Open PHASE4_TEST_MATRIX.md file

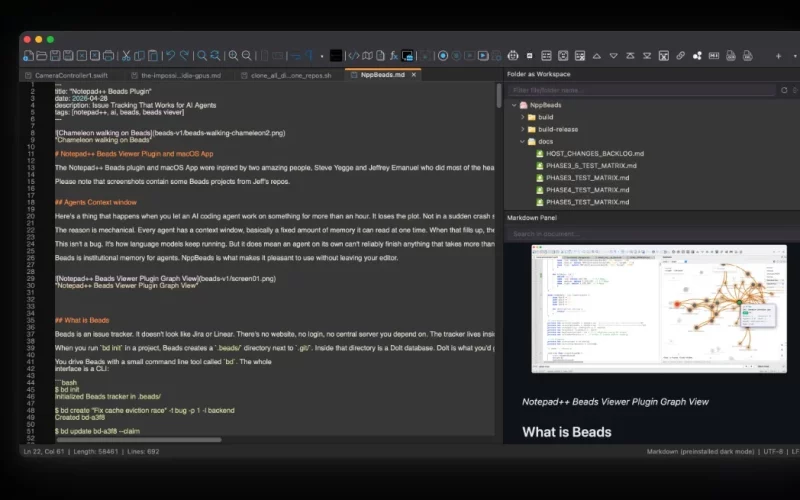(587, 190)
